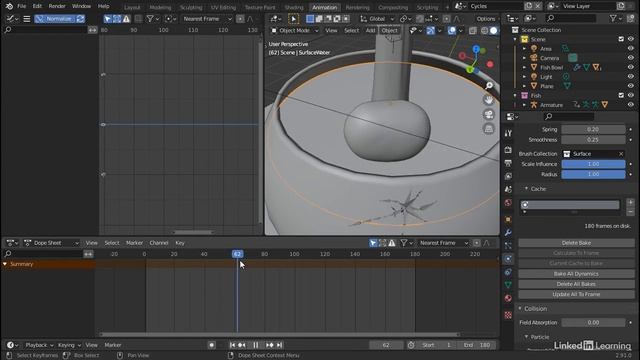
Task: Hide the Light object in outliner
Action: (631, 77)
